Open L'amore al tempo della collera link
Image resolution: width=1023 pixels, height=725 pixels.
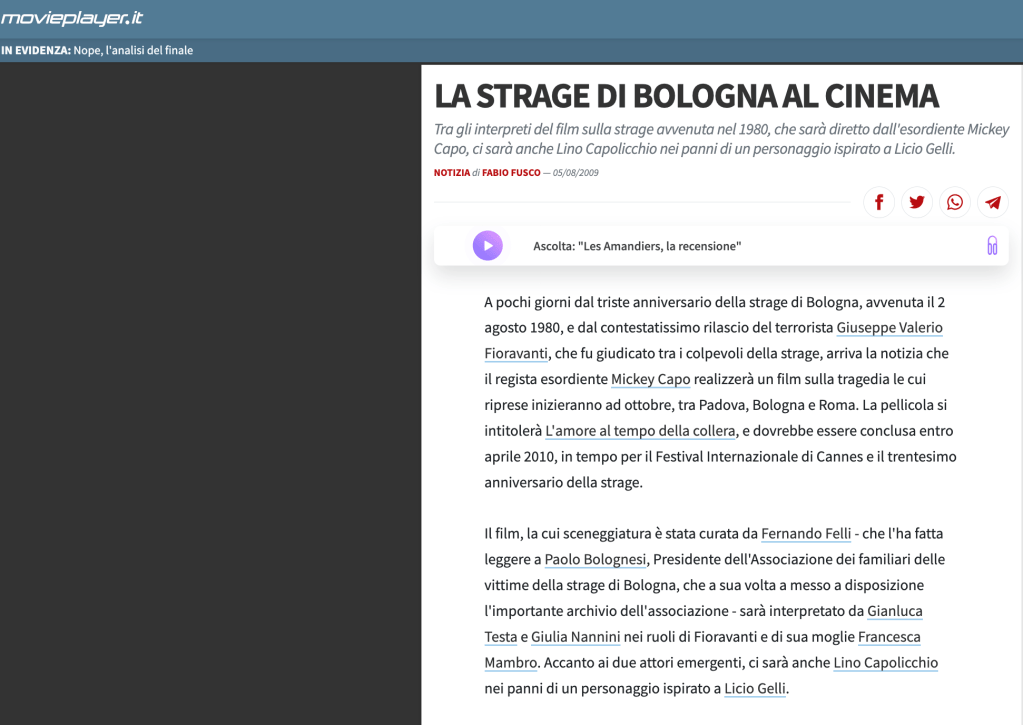641,432
